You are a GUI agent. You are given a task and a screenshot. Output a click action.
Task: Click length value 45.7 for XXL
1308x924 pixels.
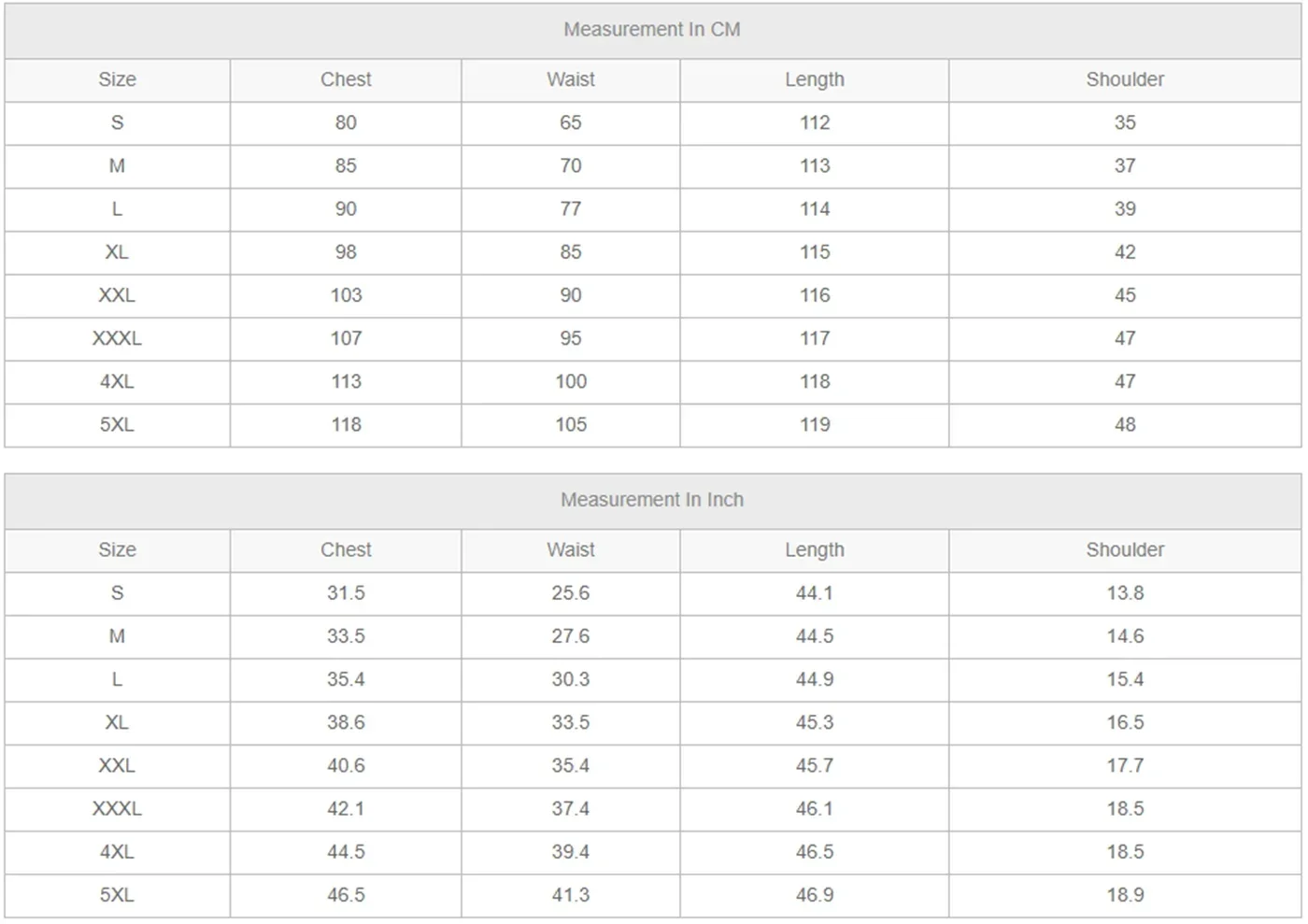tap(814, 765)
